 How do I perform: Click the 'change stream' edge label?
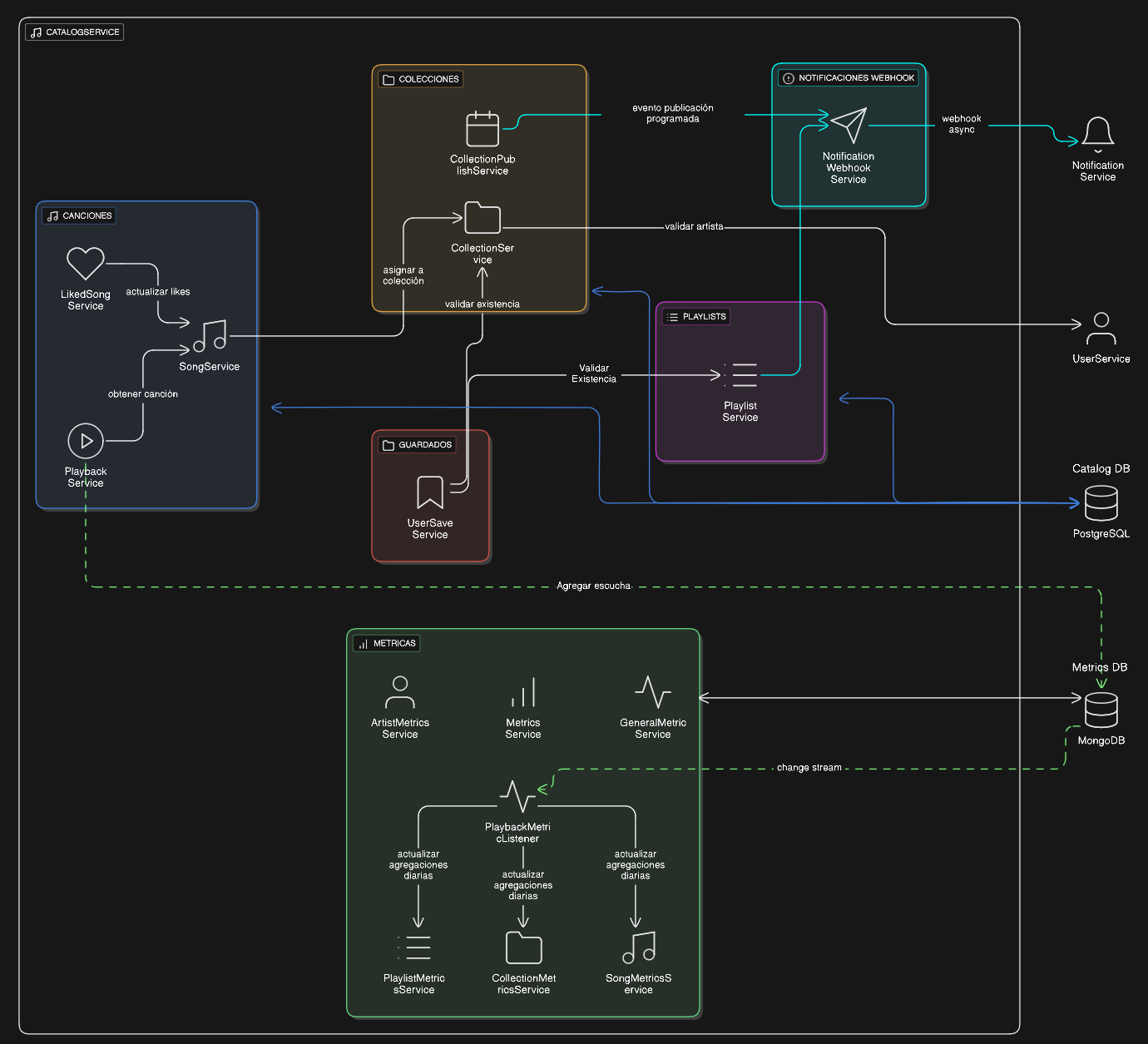[x=809, y=767]
